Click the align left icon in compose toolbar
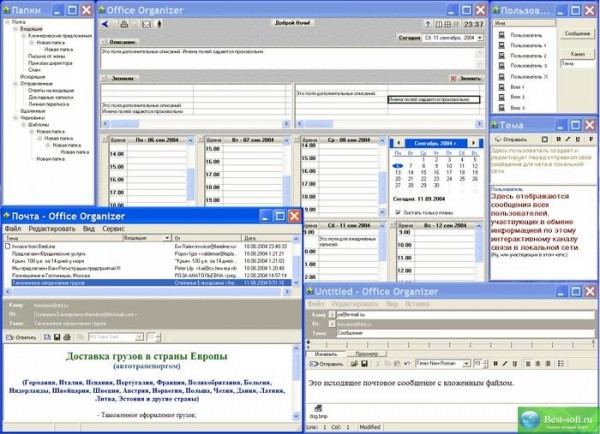Screen dimensions: 600x434 pyautogui.click(x=528, y=364)
